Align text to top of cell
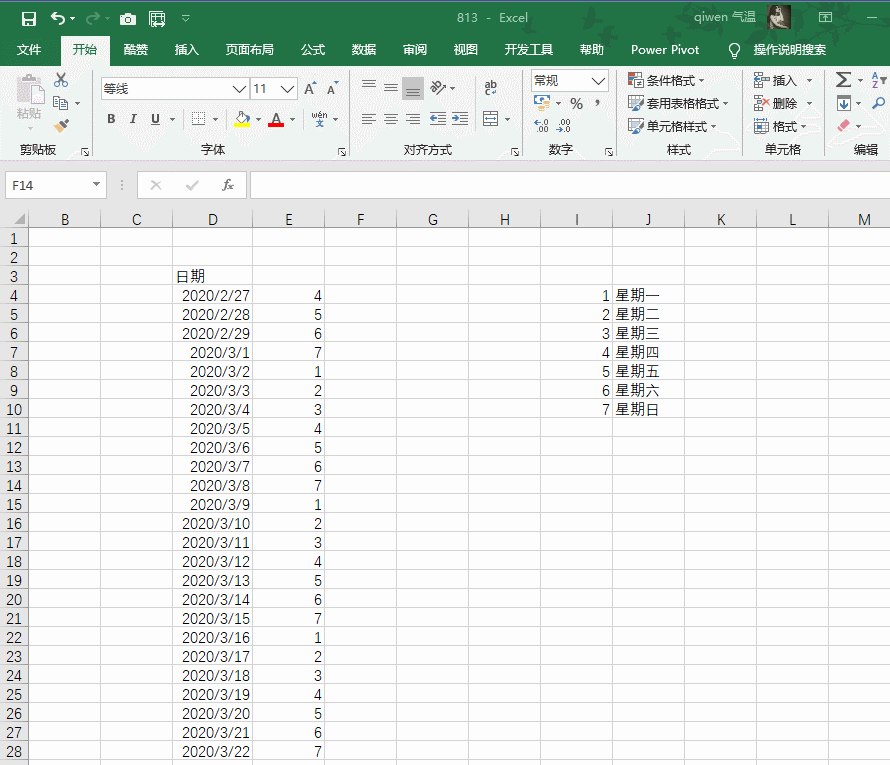 click(369, 87)
